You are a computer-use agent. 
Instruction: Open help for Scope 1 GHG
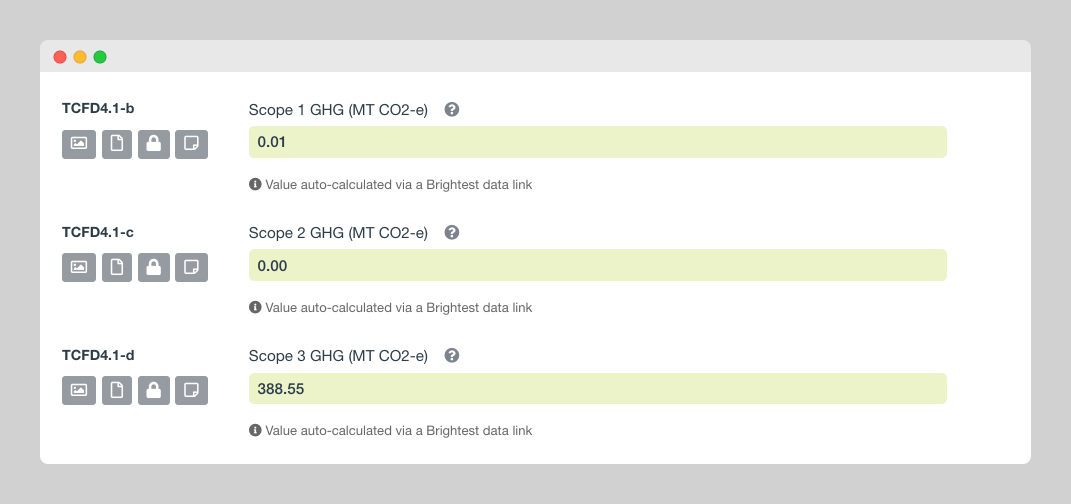coord(451,109)
